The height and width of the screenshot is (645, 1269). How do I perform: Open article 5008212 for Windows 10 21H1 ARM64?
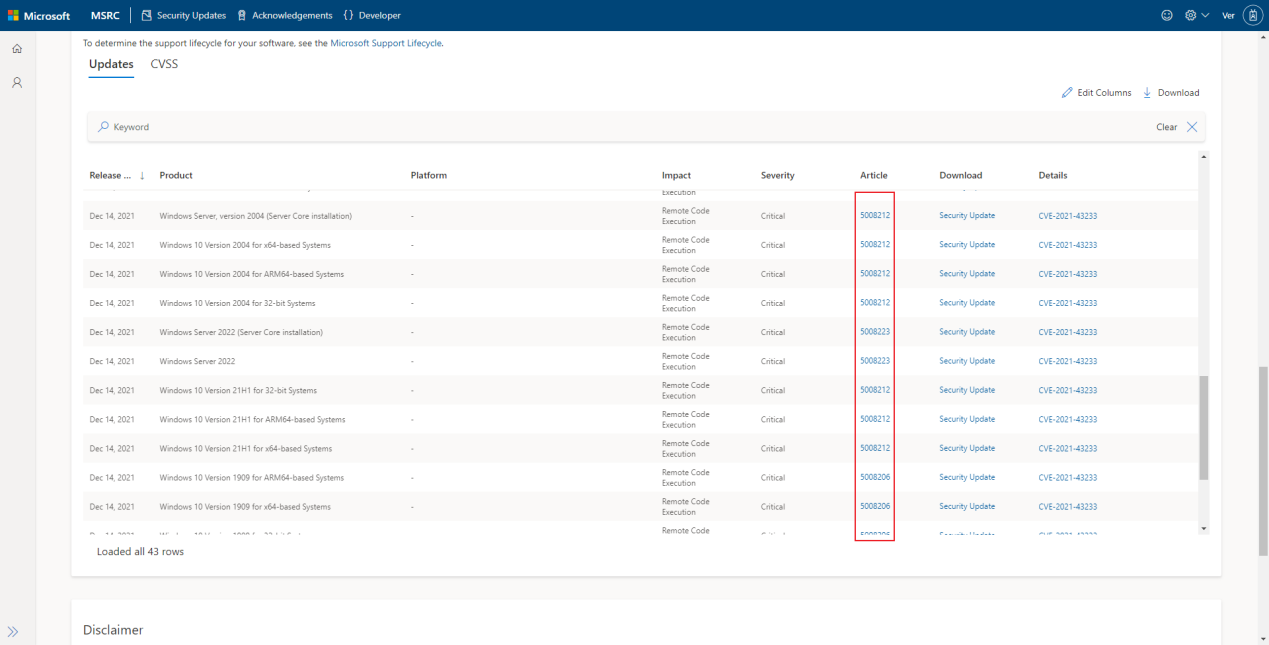tap(875, 418)
